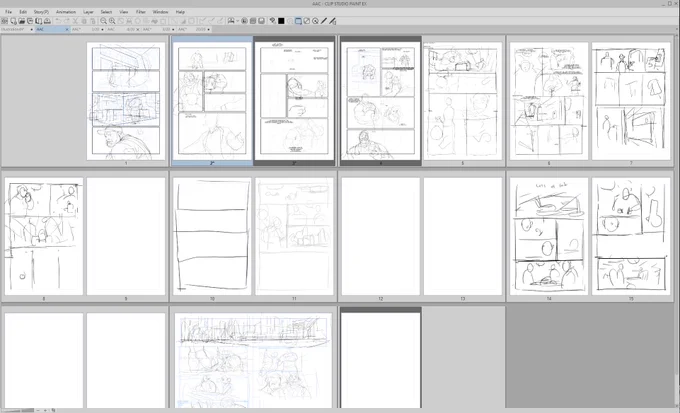This screenshot has width=680, height=413.
Task: Open the Story(P) menu
Action: tap(41, 12)
